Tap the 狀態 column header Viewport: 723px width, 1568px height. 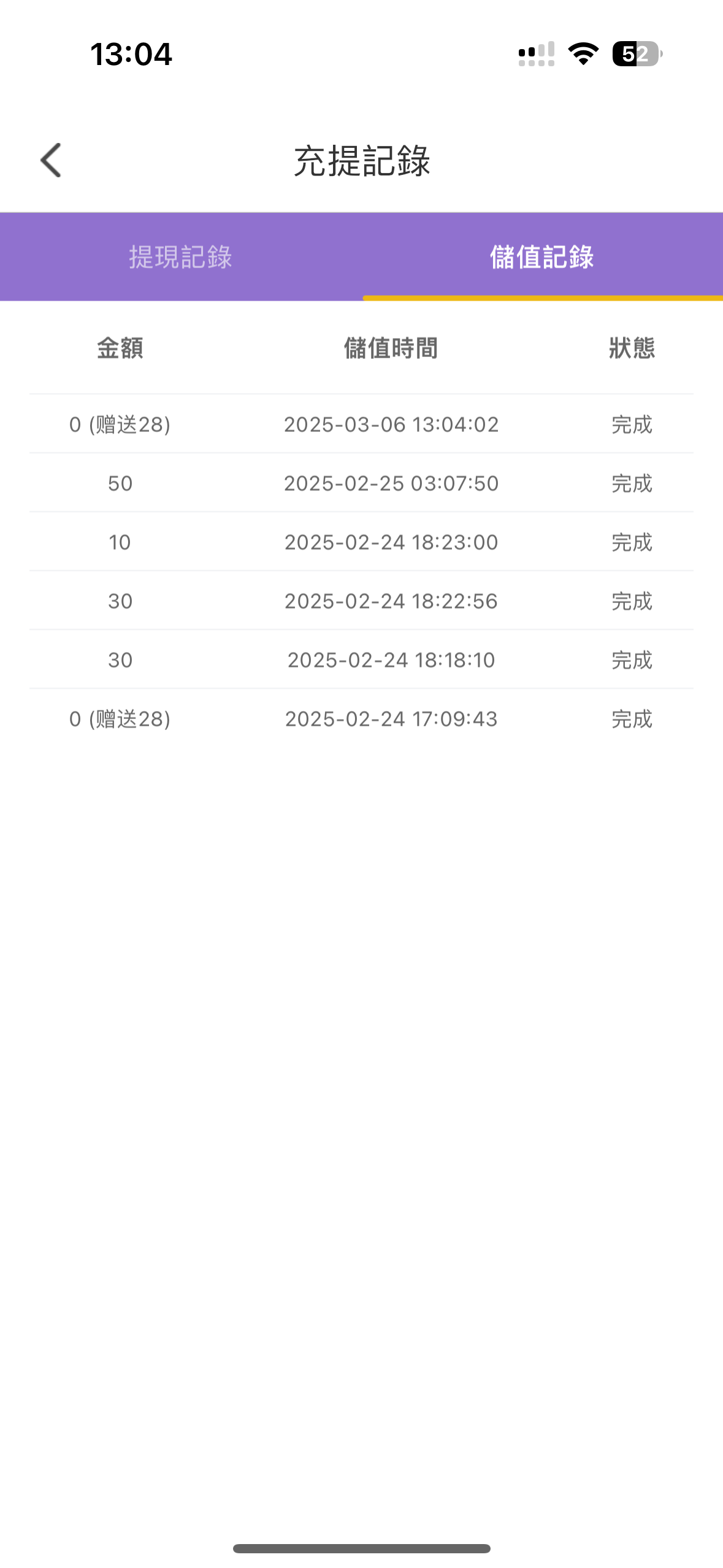[x=632, y=348]
